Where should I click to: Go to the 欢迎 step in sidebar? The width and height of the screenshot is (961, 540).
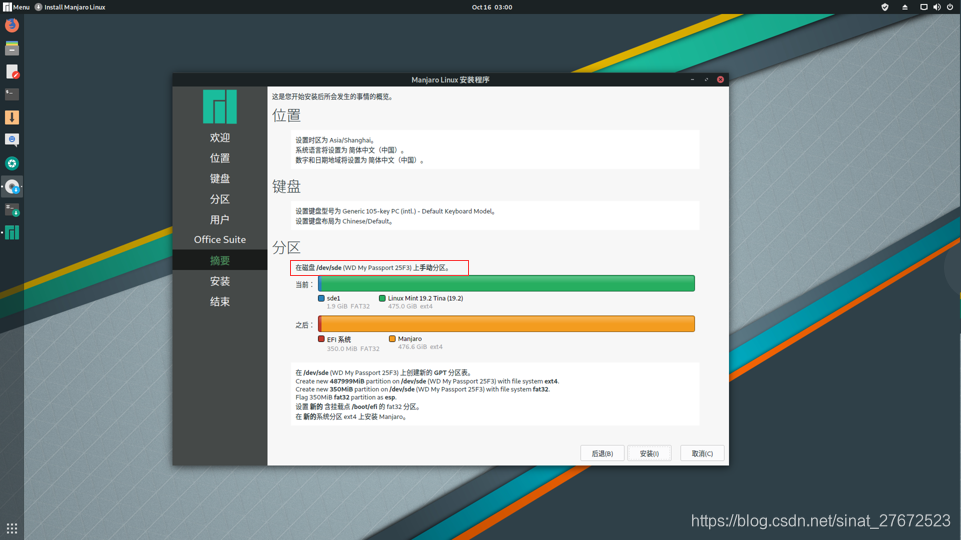pyautogui.click(x=219, y=137)
